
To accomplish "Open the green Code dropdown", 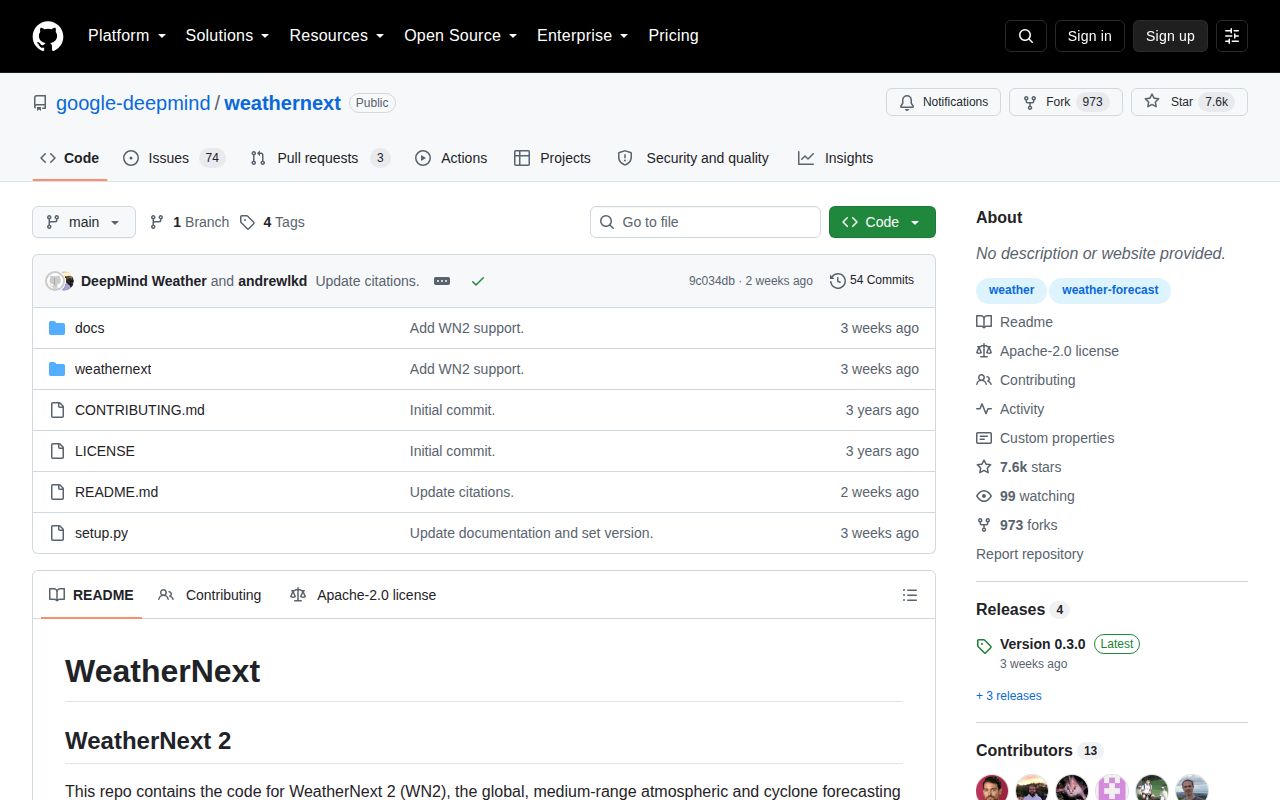I will [882, 222].
